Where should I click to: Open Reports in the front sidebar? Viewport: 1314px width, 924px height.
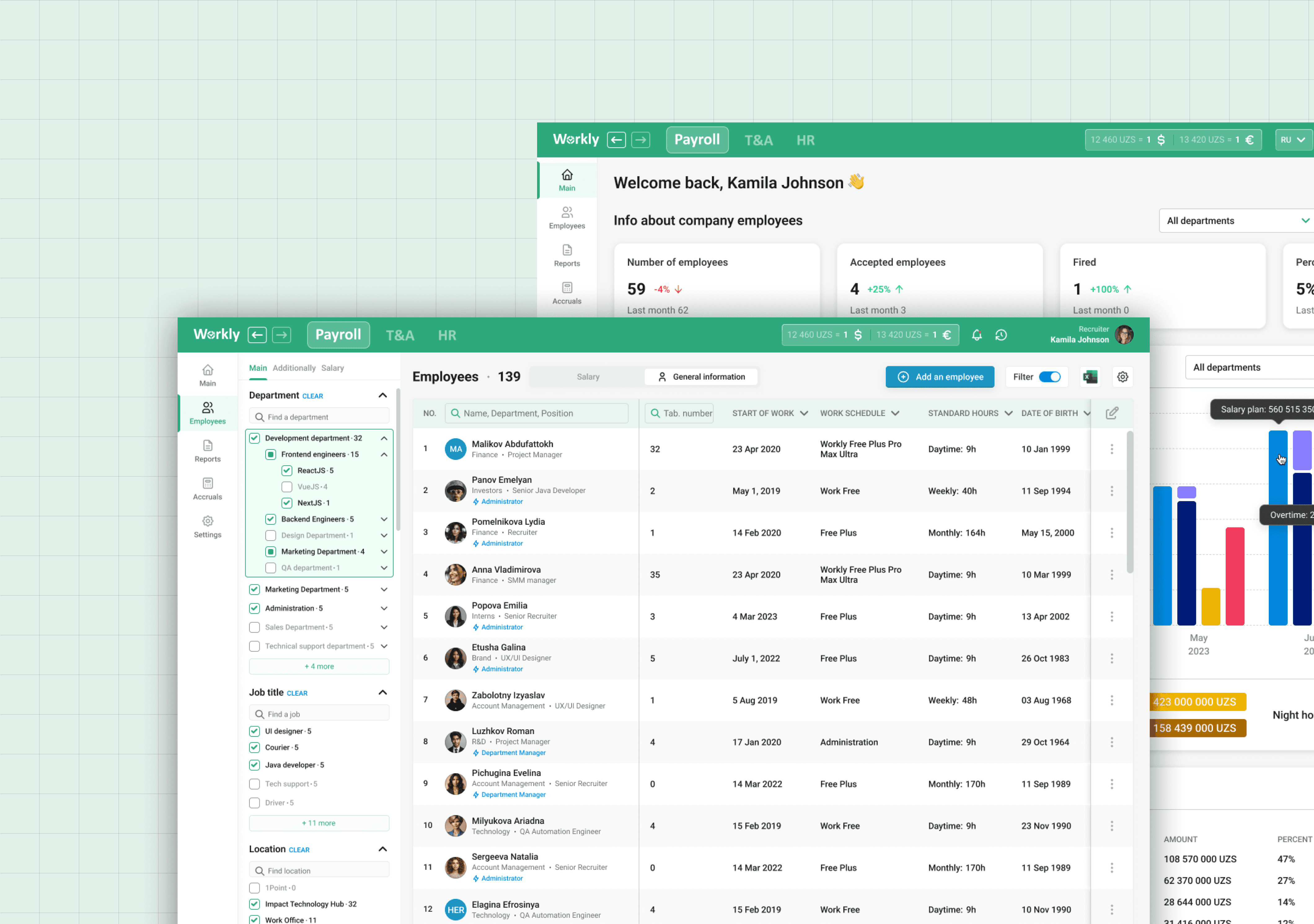pos(207,451)
